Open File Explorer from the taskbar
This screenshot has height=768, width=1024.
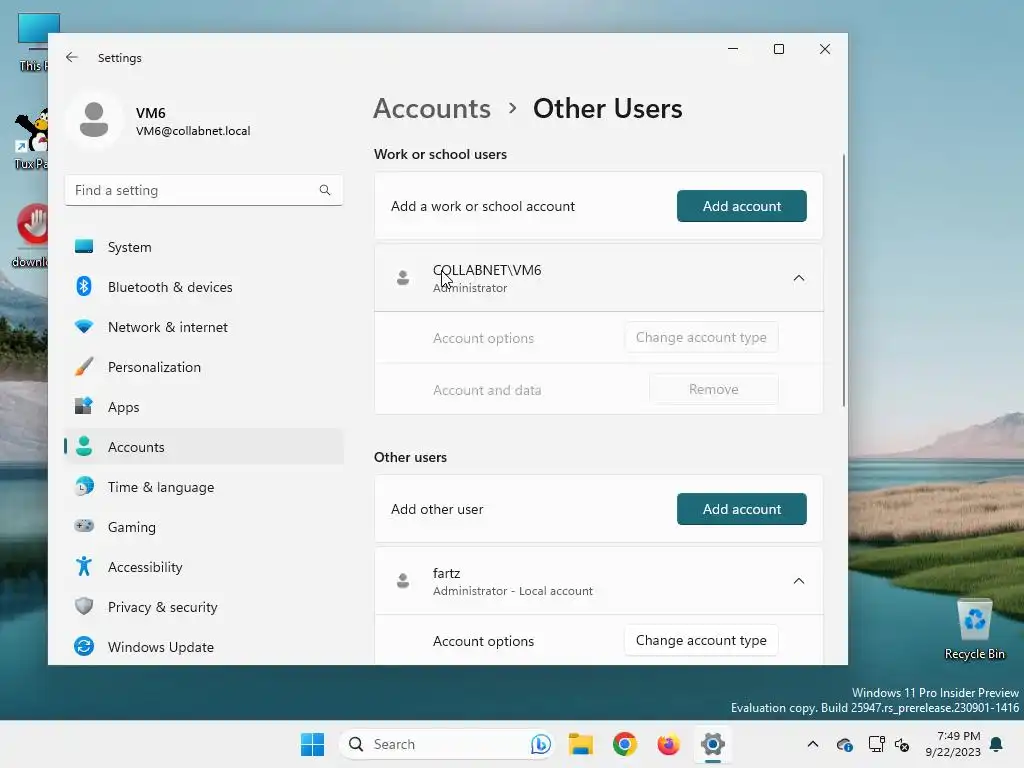coord(581,744)
